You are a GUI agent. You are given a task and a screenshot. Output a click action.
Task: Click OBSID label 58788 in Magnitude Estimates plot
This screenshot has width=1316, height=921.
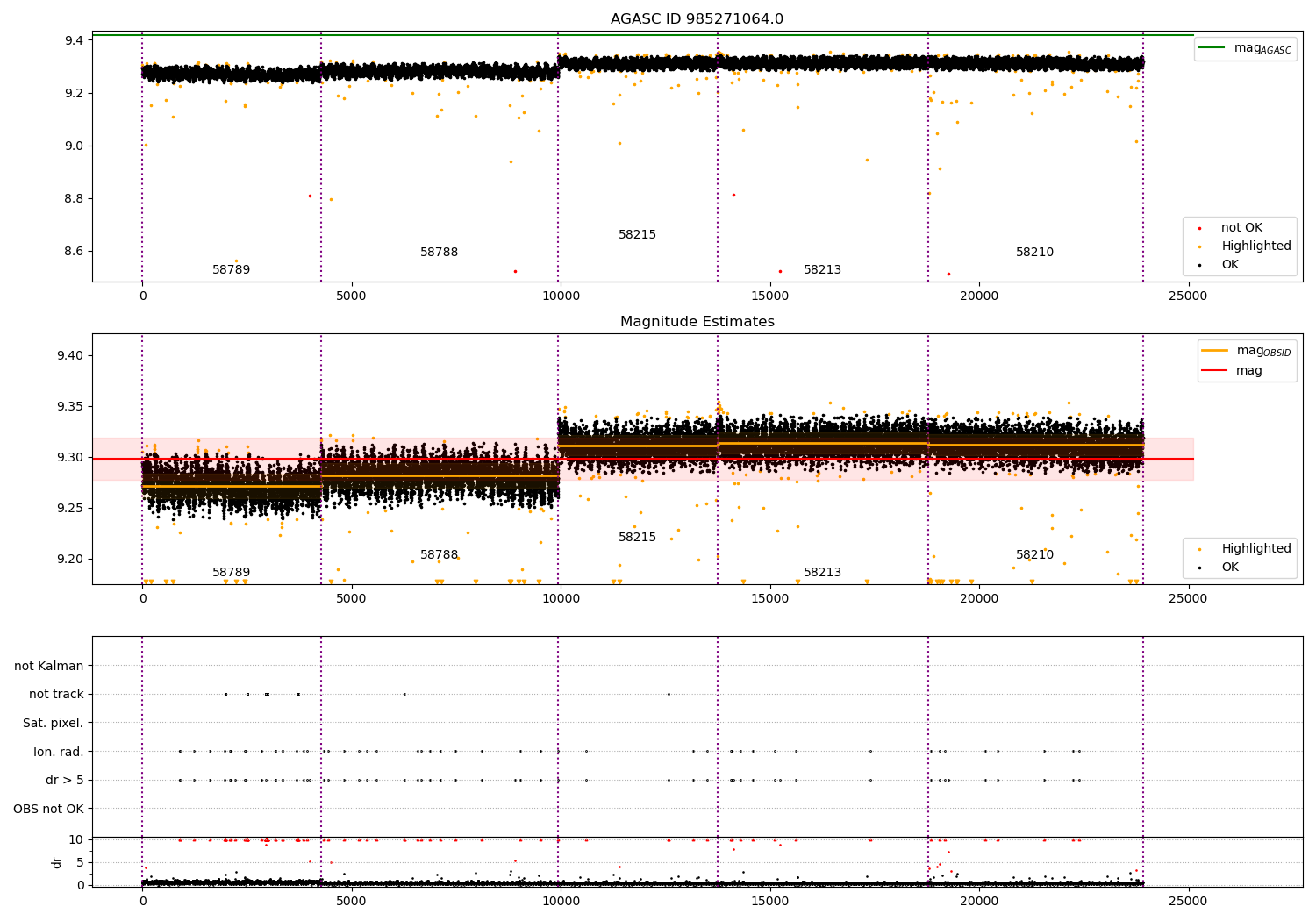tap(439, 555)
